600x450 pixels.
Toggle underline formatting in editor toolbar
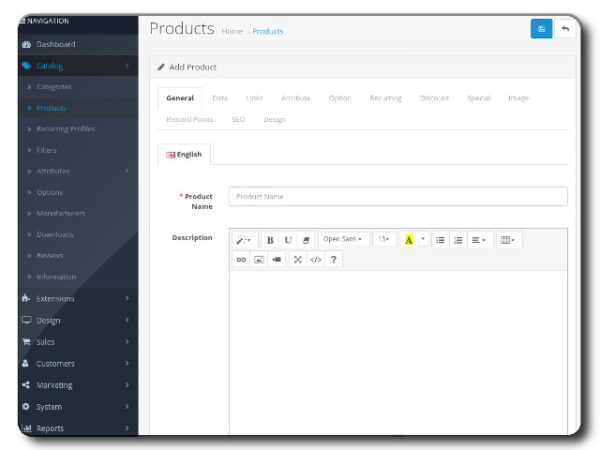tap(288, 240)
